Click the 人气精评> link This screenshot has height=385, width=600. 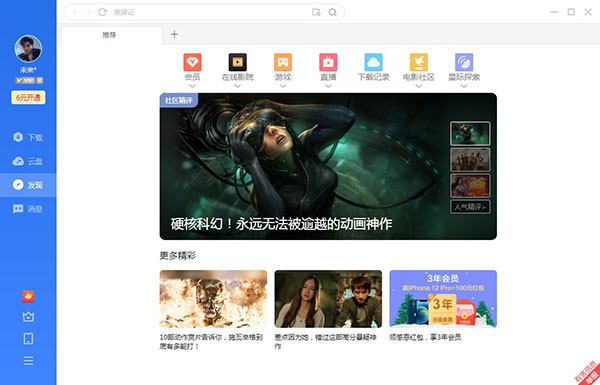[470, 207]
